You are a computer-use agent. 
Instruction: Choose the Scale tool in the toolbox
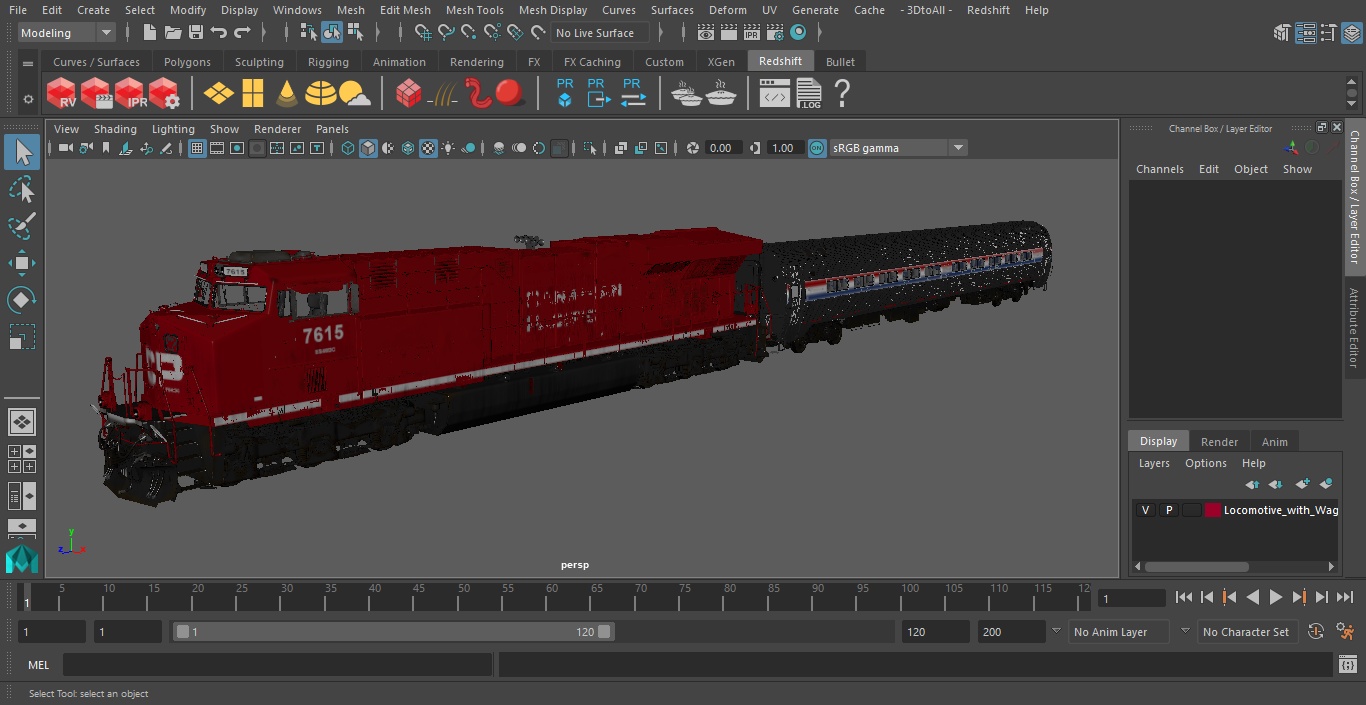pyautogui.click(x=21, y=337)
